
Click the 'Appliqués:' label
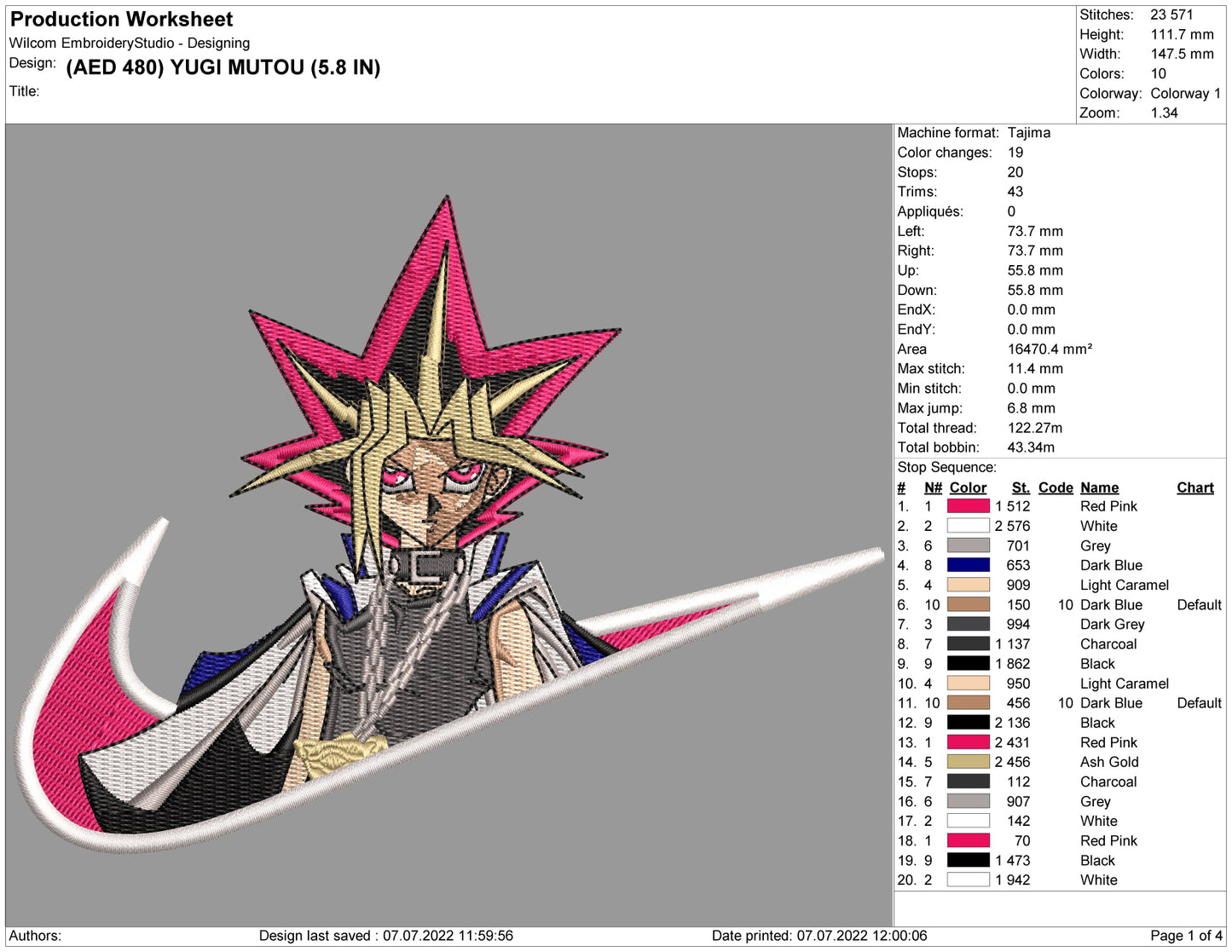(929, 211)
